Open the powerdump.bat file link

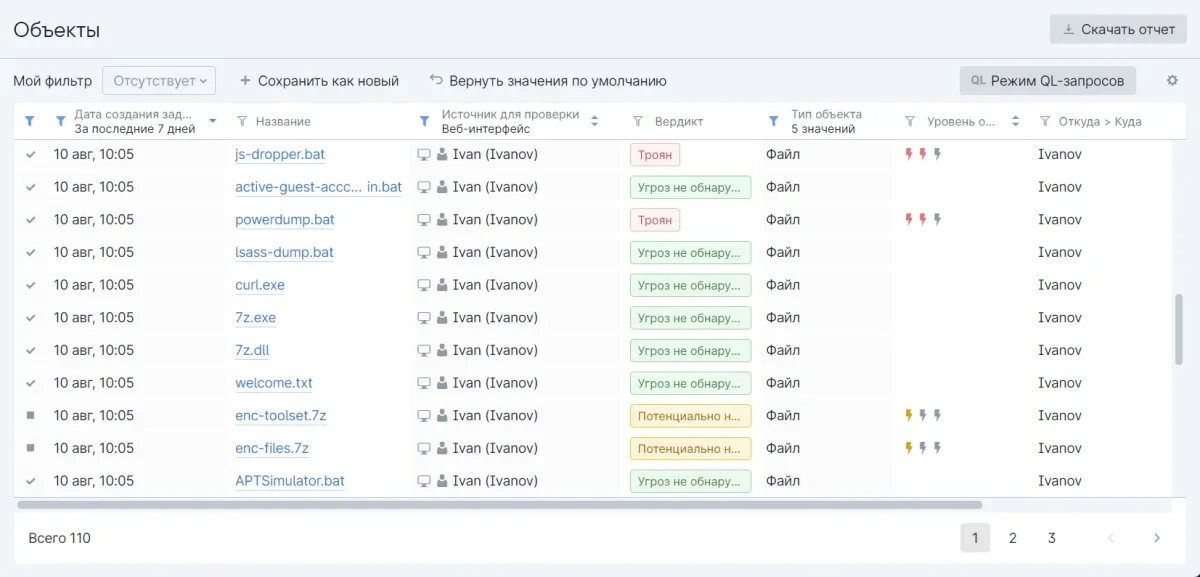(284, 220)
